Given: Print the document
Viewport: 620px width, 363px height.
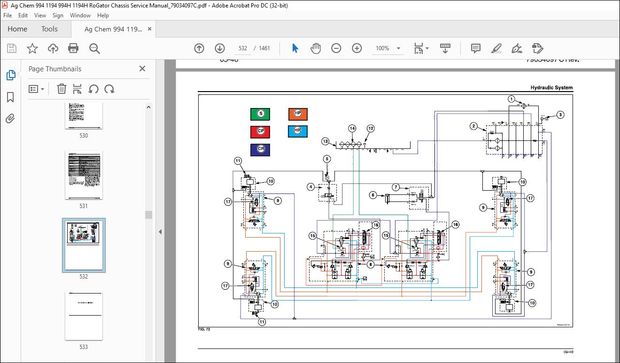Looking at the screenshot, I should (x=73, y=48).
